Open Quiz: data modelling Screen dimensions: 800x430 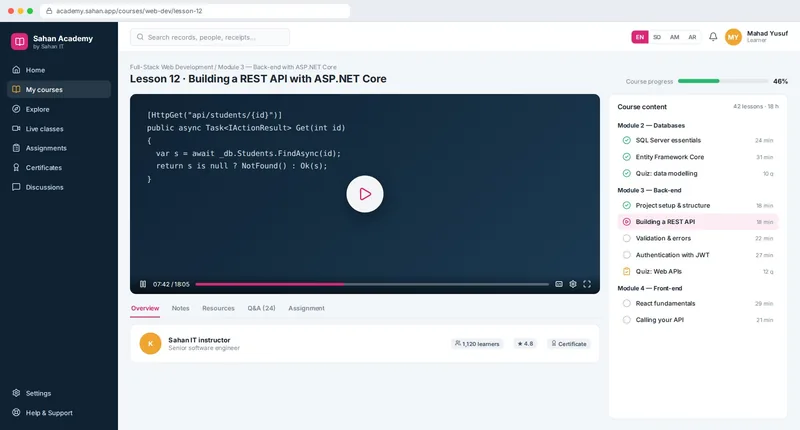[x=698, y=173]
